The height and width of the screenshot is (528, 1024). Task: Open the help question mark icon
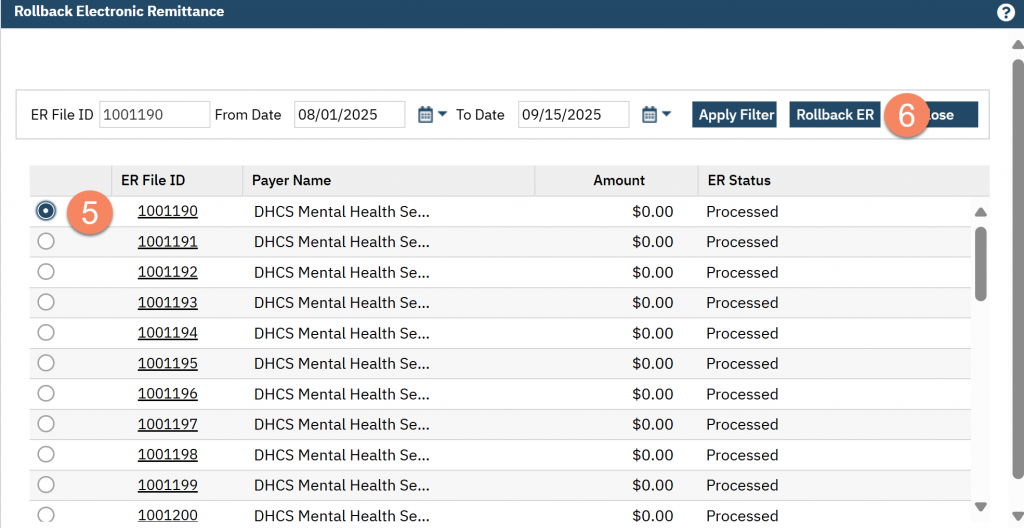pos(1006,13)
